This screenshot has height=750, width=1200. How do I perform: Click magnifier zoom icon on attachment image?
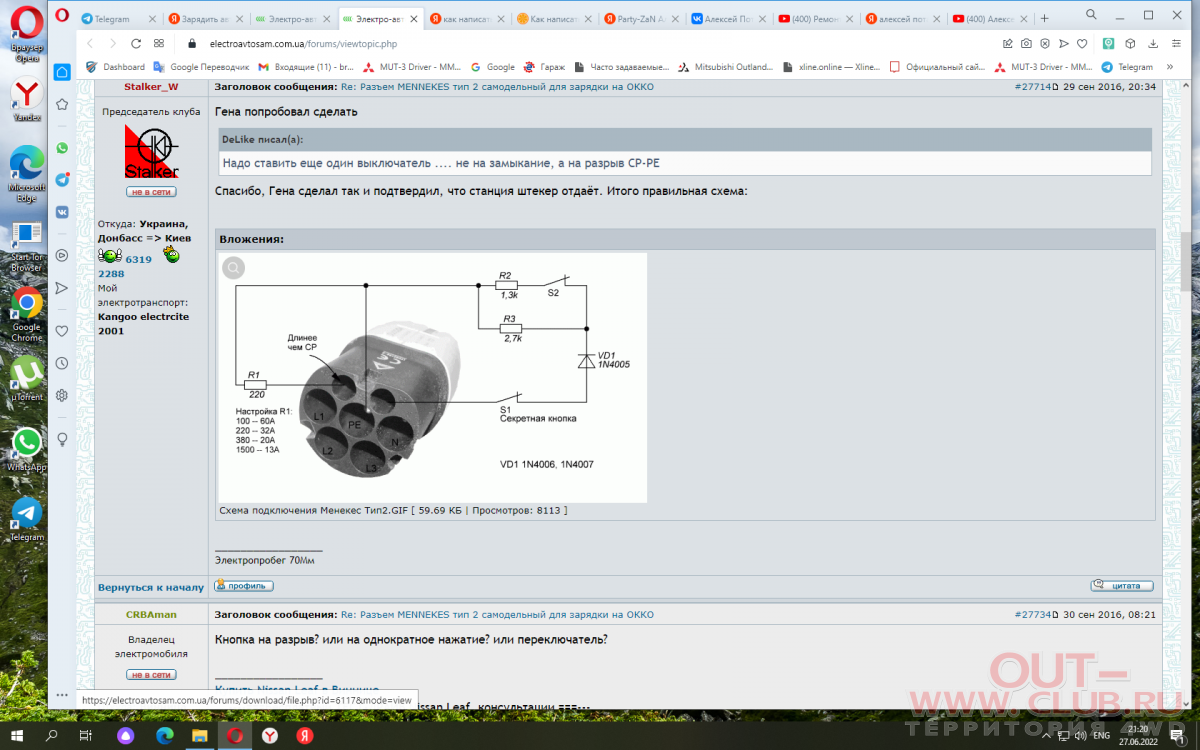(233, 267)
